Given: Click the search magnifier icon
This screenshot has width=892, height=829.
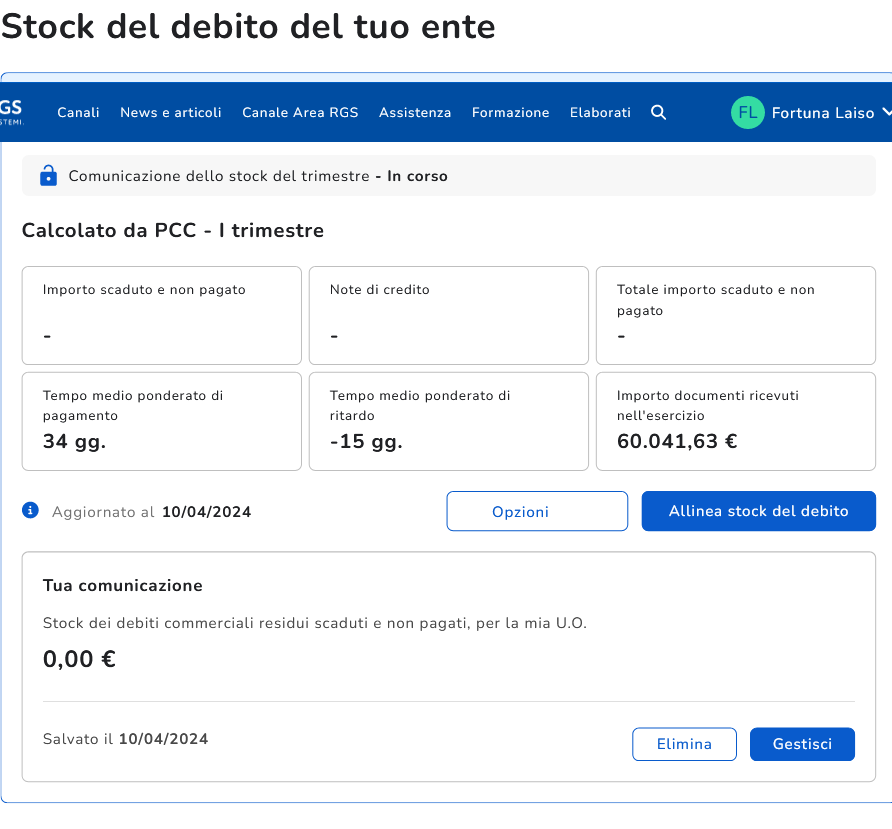Looking at the screenshot, I should pyautogui.click(x=658, y=113).
